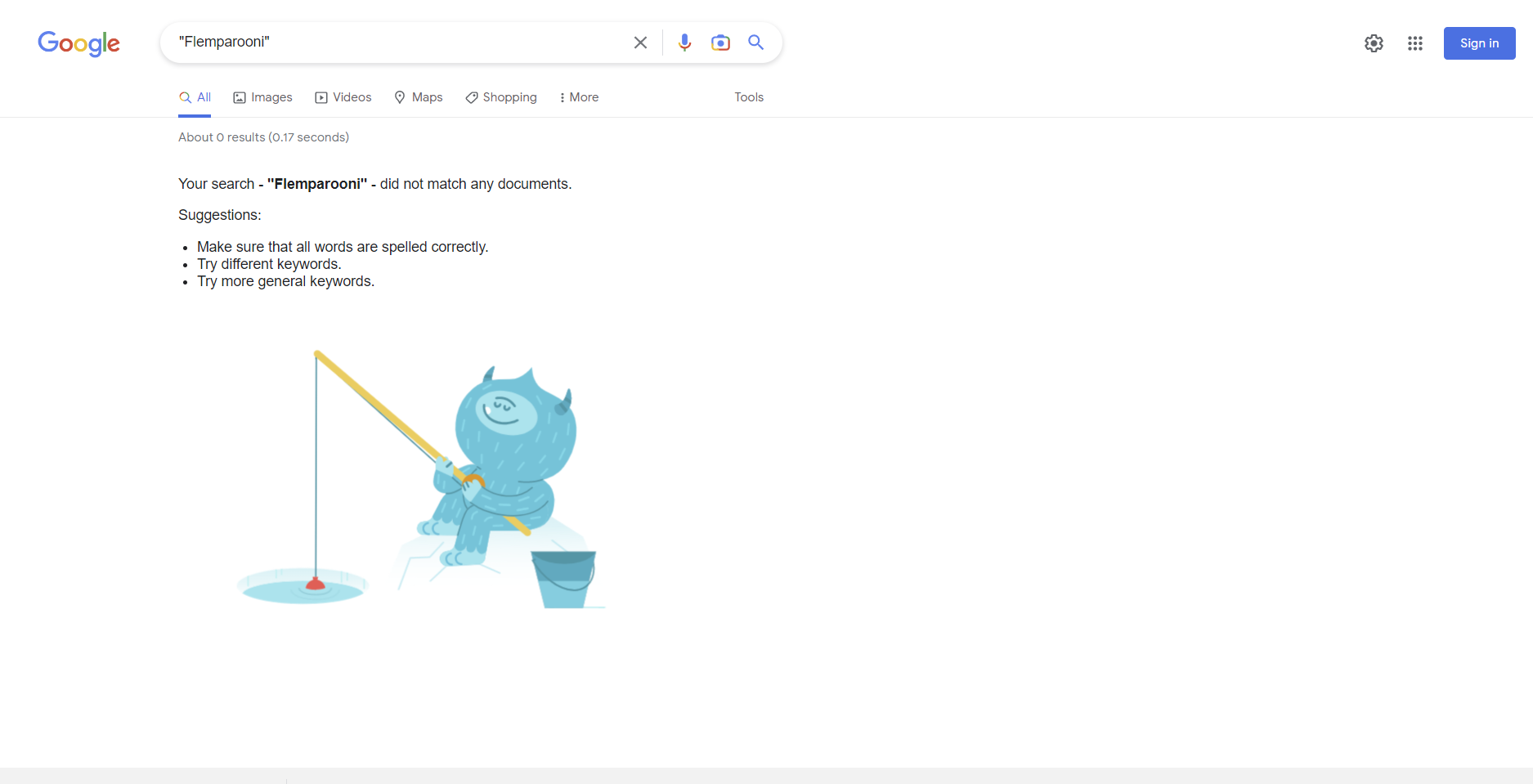Open the Tools options

coord(749,97)
